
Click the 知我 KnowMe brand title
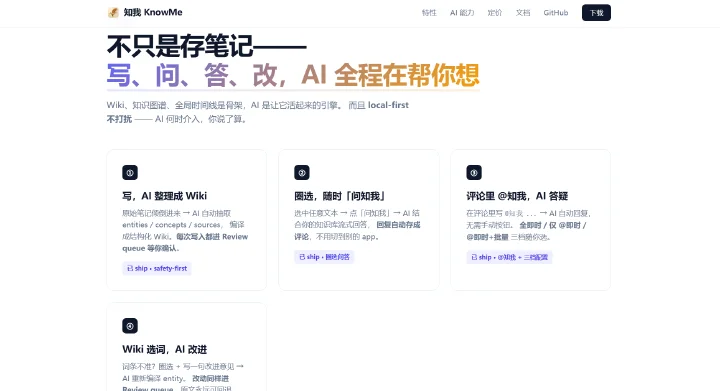point(153,12)
